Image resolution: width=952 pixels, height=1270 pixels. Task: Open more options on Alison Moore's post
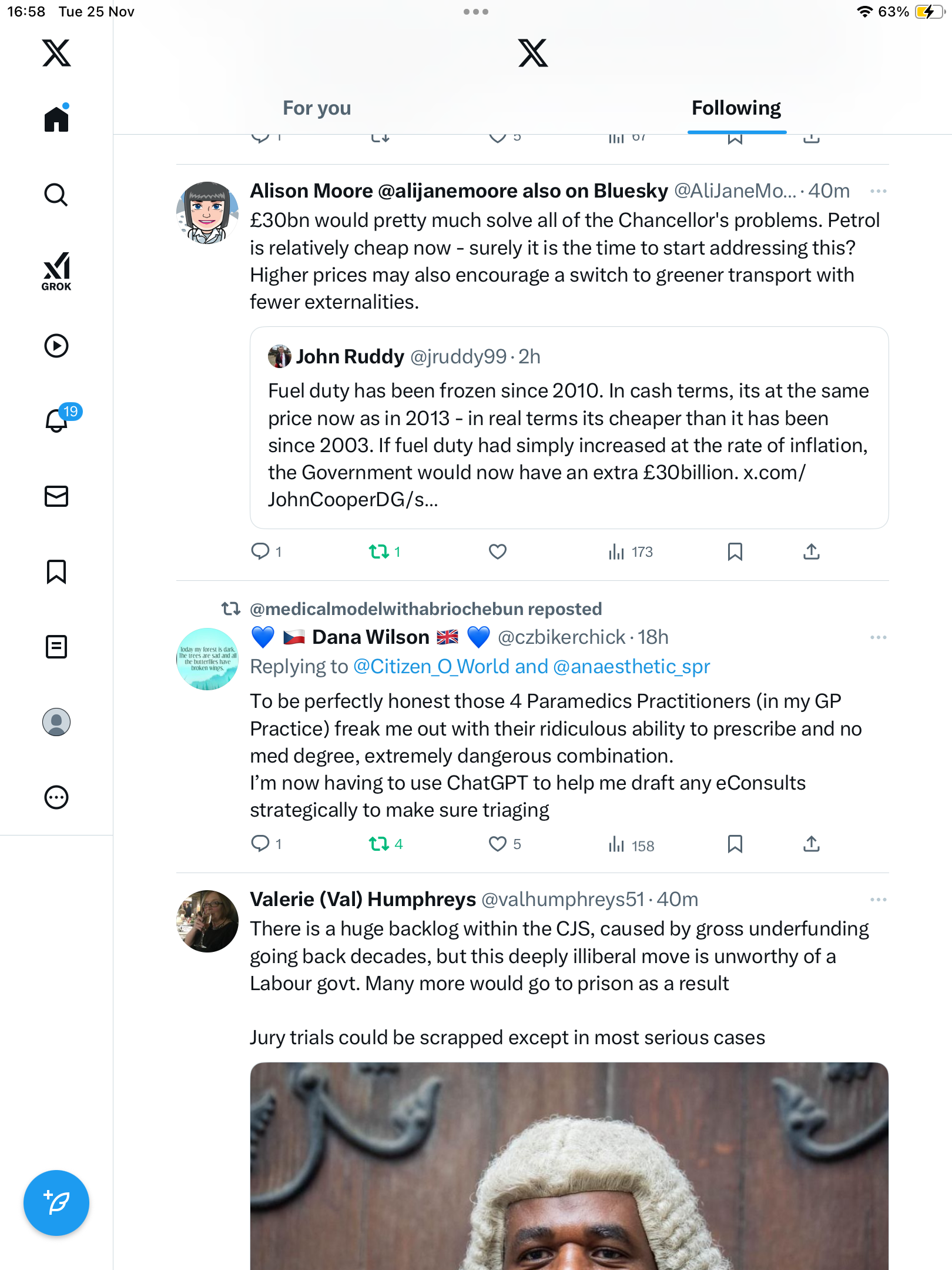tap(878, 191)
